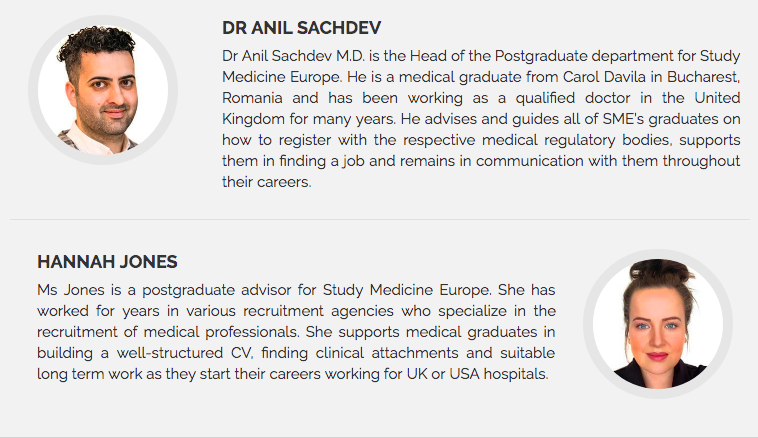Click the word 'Bucharest' in the first bio
This screenshot has width=758, height=438.
703,77
